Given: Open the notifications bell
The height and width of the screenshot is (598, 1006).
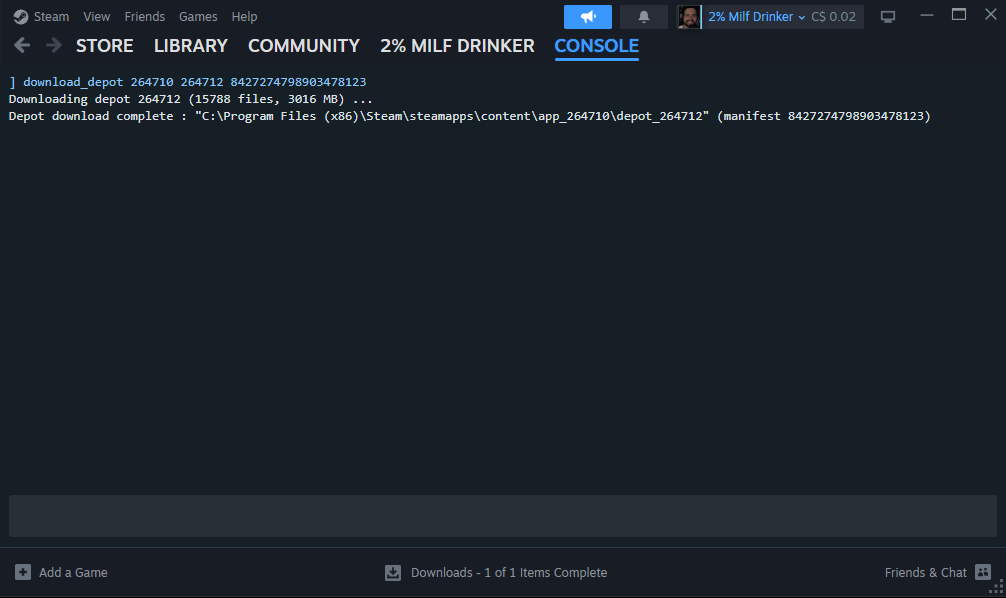Looking at the screenshot, I should point(644,17).
